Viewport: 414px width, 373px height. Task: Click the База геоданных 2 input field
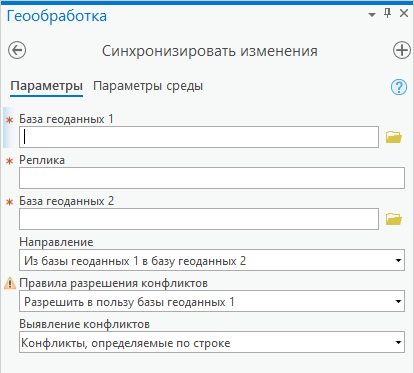(x=199, y=219)
